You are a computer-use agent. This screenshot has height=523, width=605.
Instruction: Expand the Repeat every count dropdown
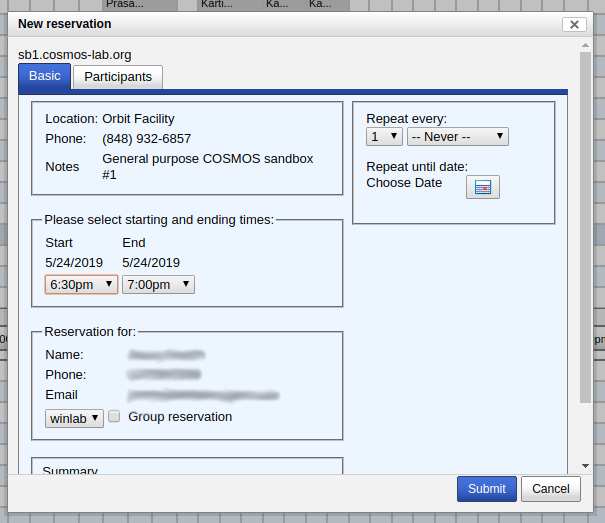[384, 136]
